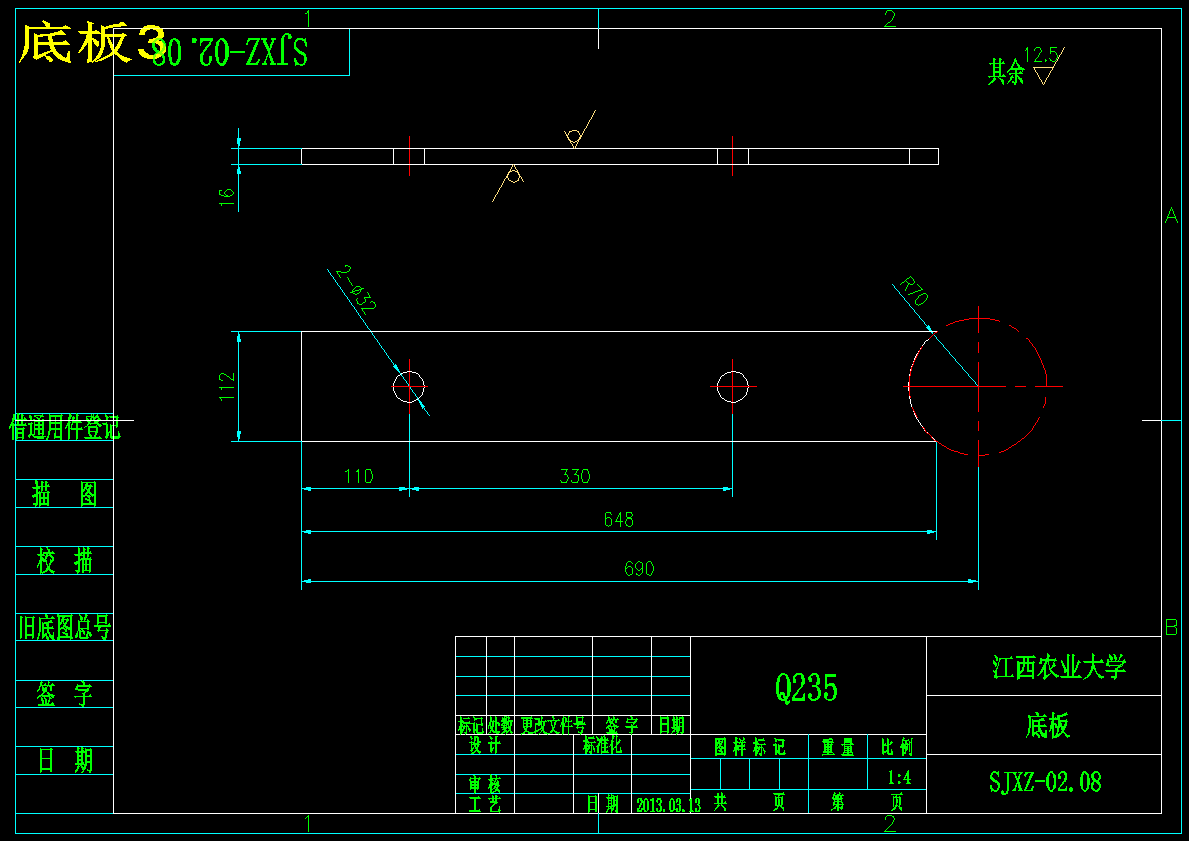Select the 江西农业大学 university name
The height and width of the screenshot is (841, 1189).
(x=1059, y=667)
